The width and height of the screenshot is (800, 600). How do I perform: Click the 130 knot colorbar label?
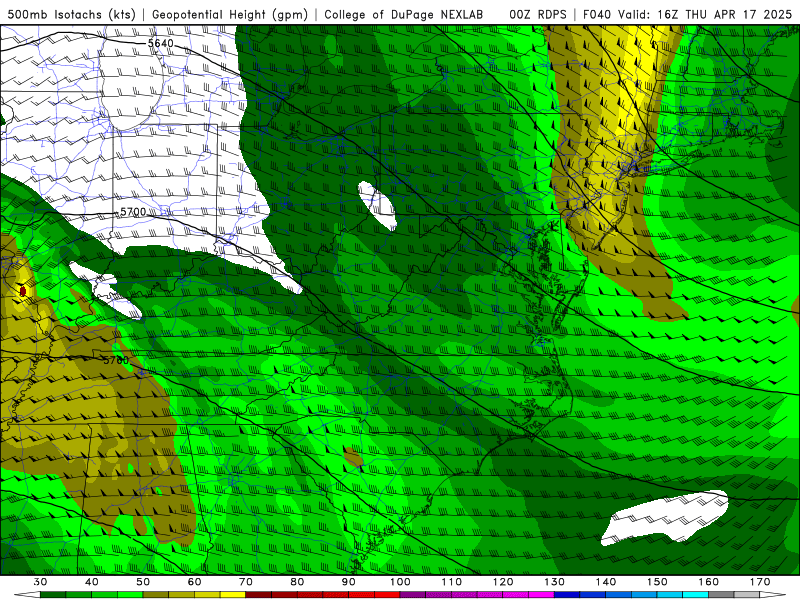tap(554, 582)
